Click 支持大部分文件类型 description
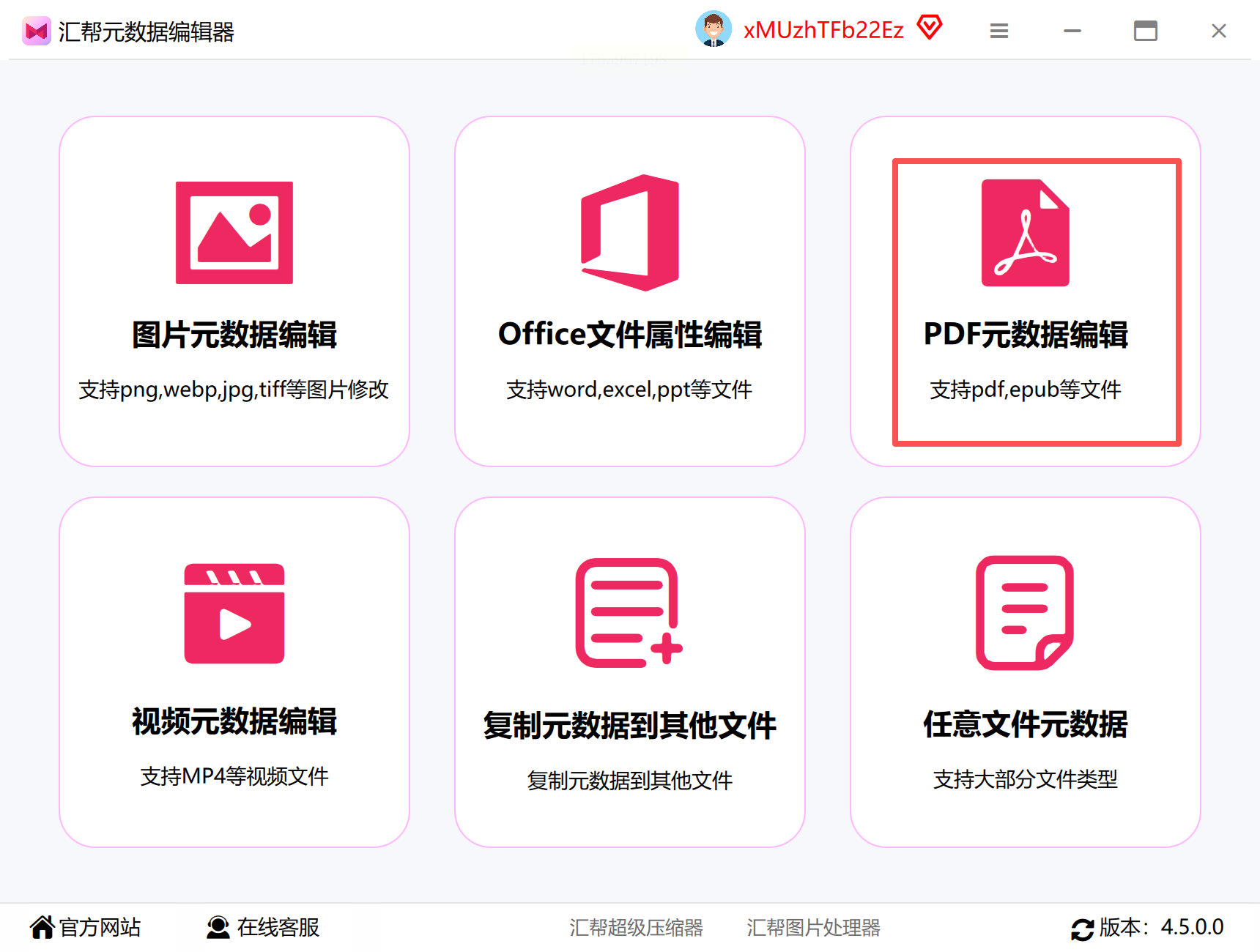This screenshot has width=1260, height=952. 1026,779
